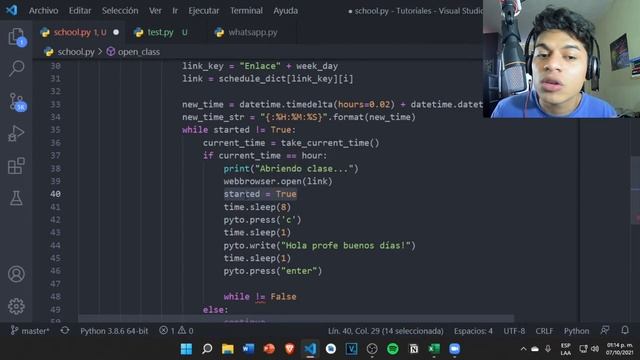Open the Brave browser from the taskbar
Image resolution: width=640 pixels, height=360 pixels.
coord(289,349)
